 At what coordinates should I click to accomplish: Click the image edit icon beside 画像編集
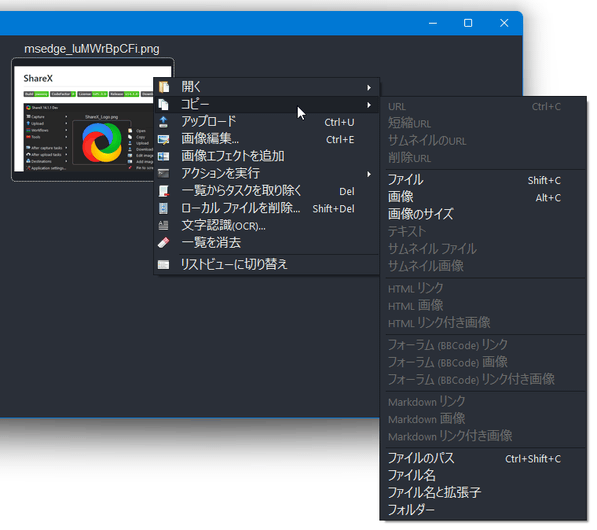click(164, 139)
